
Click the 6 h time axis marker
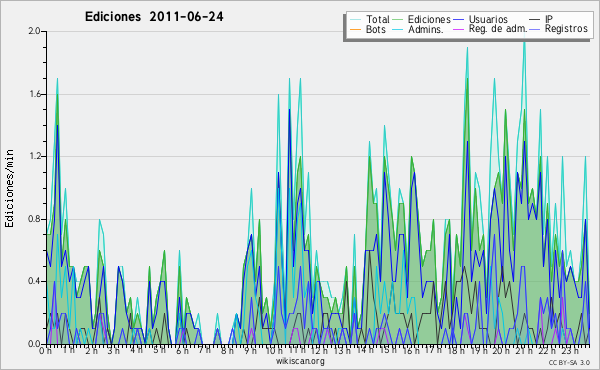pos(183,351)
